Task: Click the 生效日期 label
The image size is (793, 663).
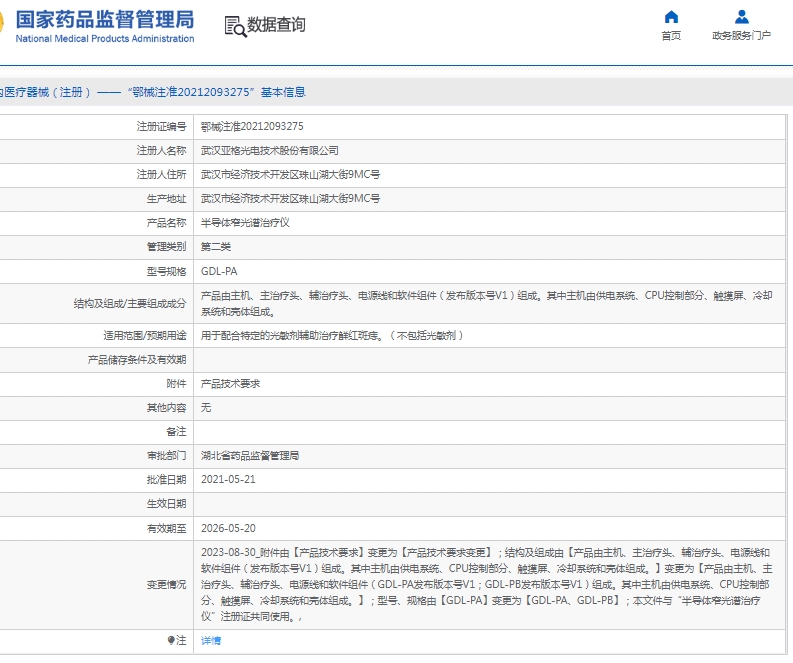Action: (x=166, y=504)
